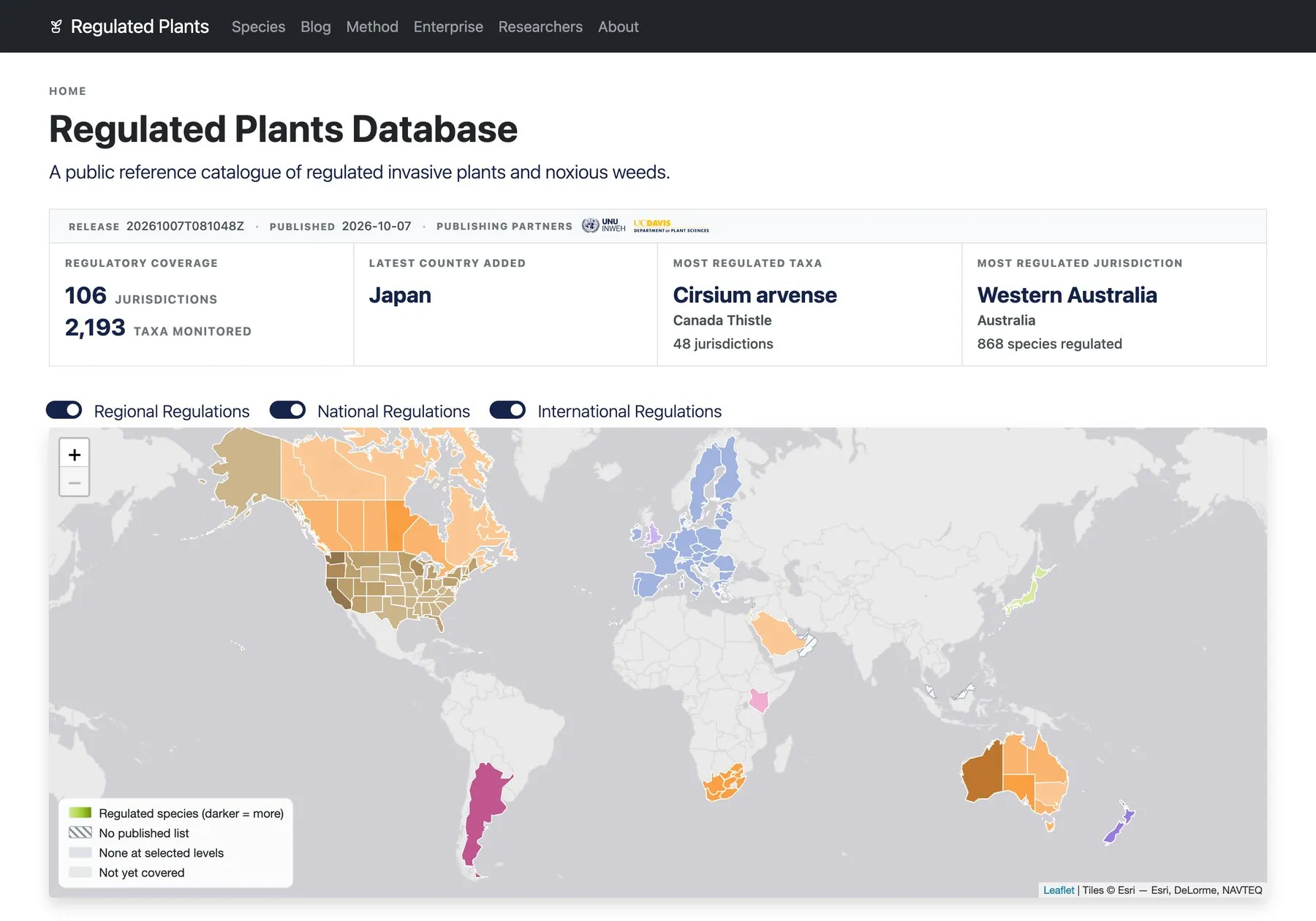Viewport: 1316px width, 921px height.
Task: Open the Species menu item
Action: pyautogui.click(x=258, y=27)
